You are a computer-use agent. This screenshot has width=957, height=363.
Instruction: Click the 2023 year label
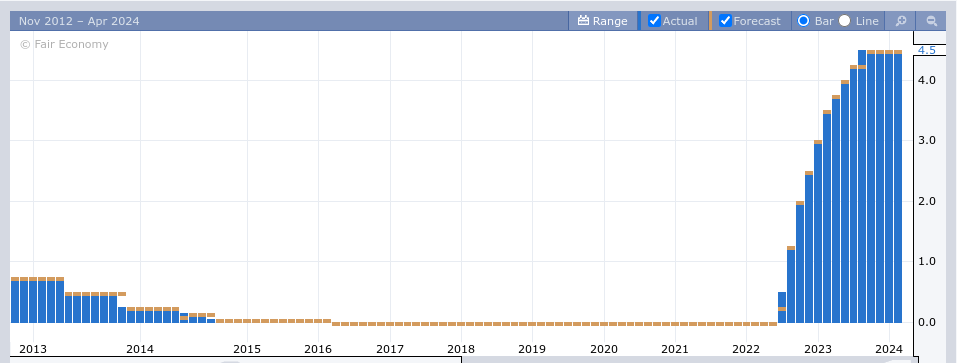(x=818, y=349)
